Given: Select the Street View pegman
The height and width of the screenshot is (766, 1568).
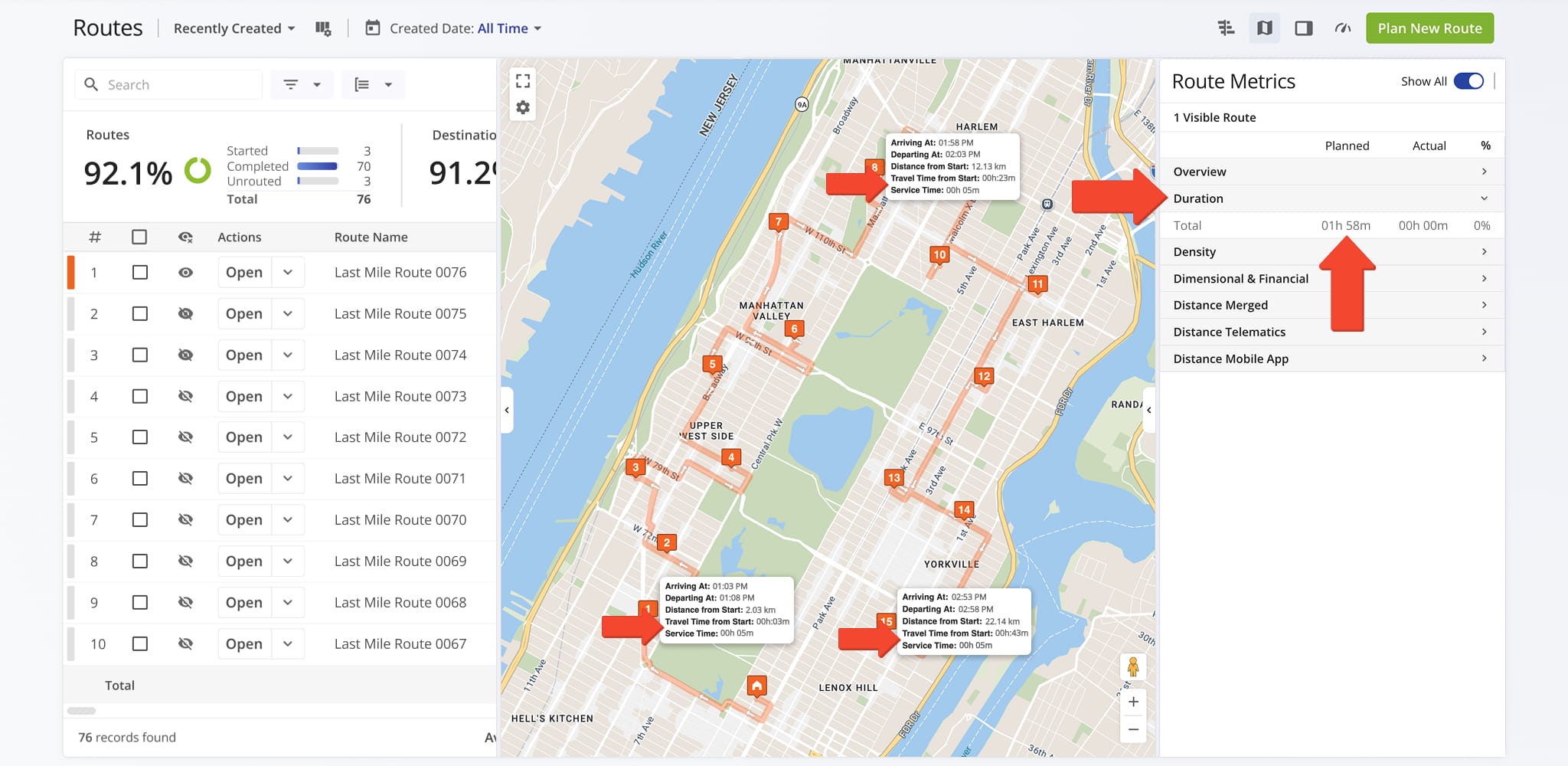Looking at the screenshot, I should point(1133,667).
